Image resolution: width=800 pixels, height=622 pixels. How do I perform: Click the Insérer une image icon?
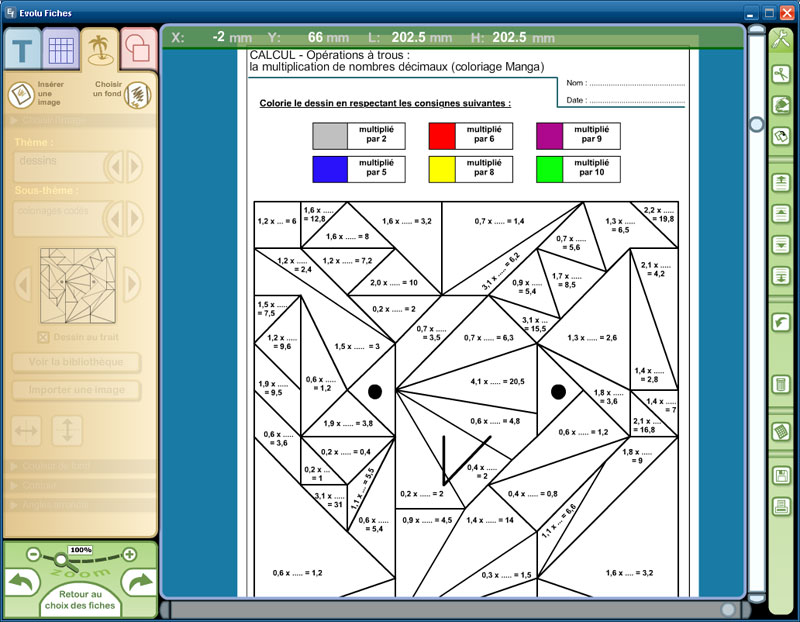(x=21, y=95)
